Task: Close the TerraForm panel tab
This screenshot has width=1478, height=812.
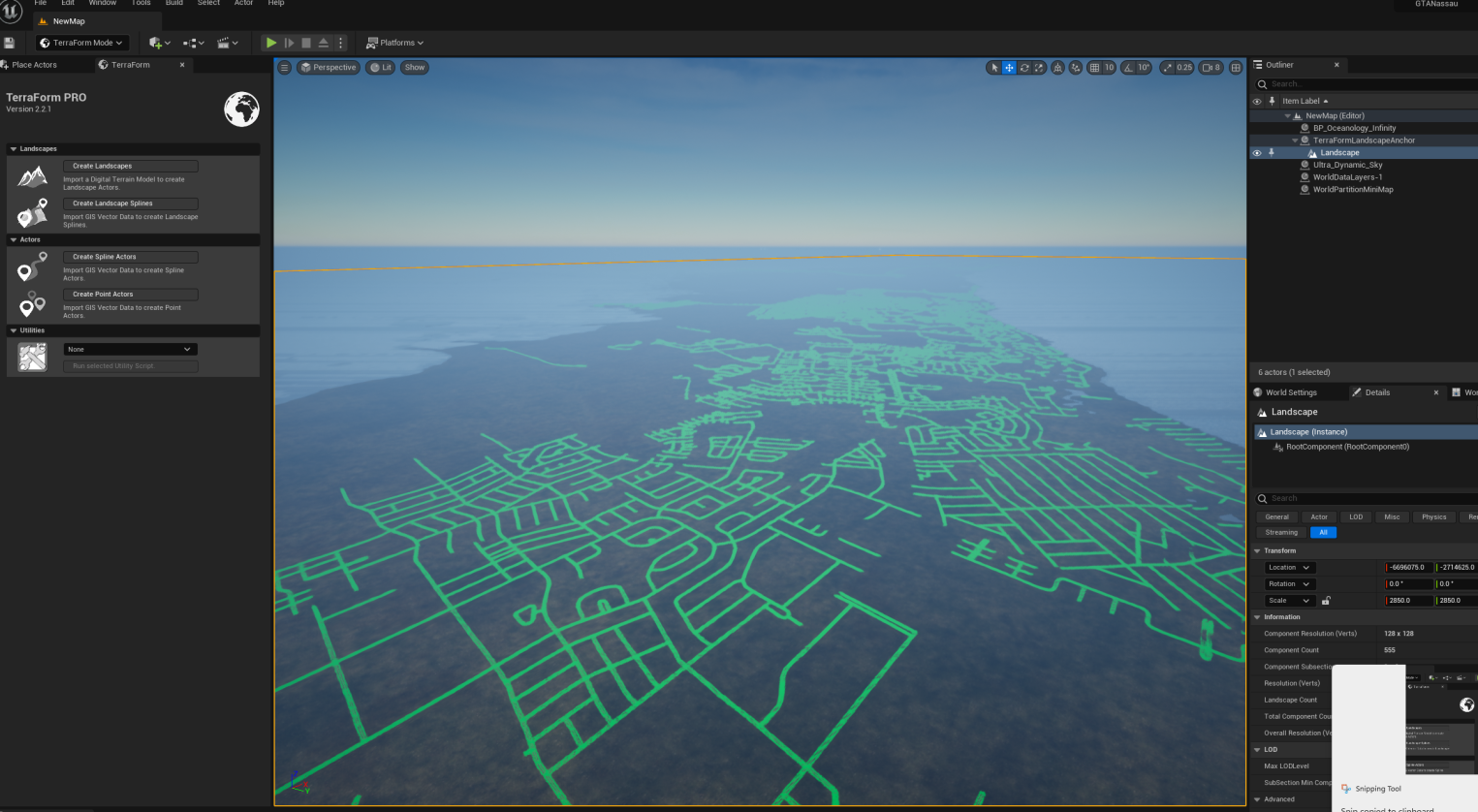Action: (182, 65)
